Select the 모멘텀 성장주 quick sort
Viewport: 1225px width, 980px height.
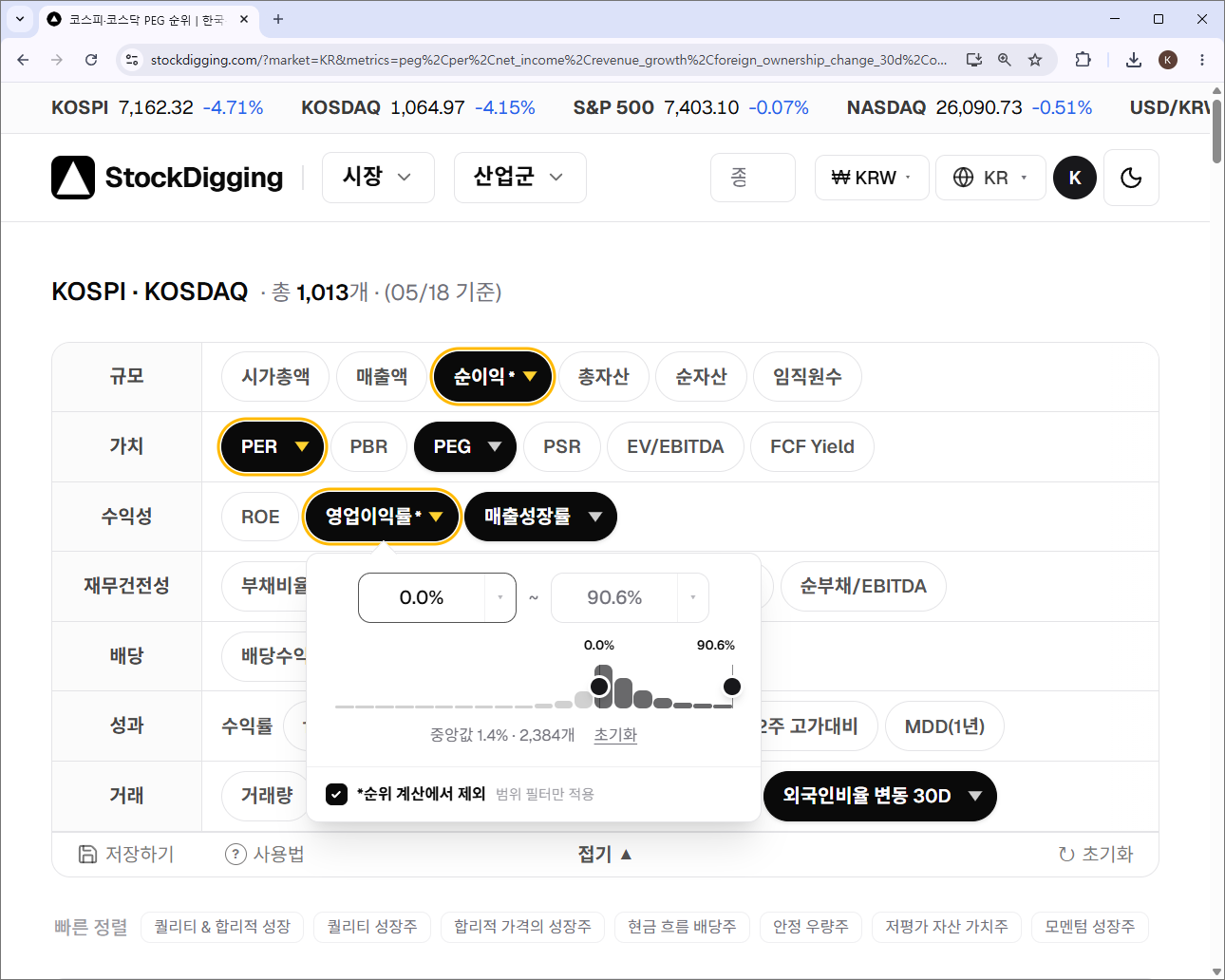[1090, 927]
